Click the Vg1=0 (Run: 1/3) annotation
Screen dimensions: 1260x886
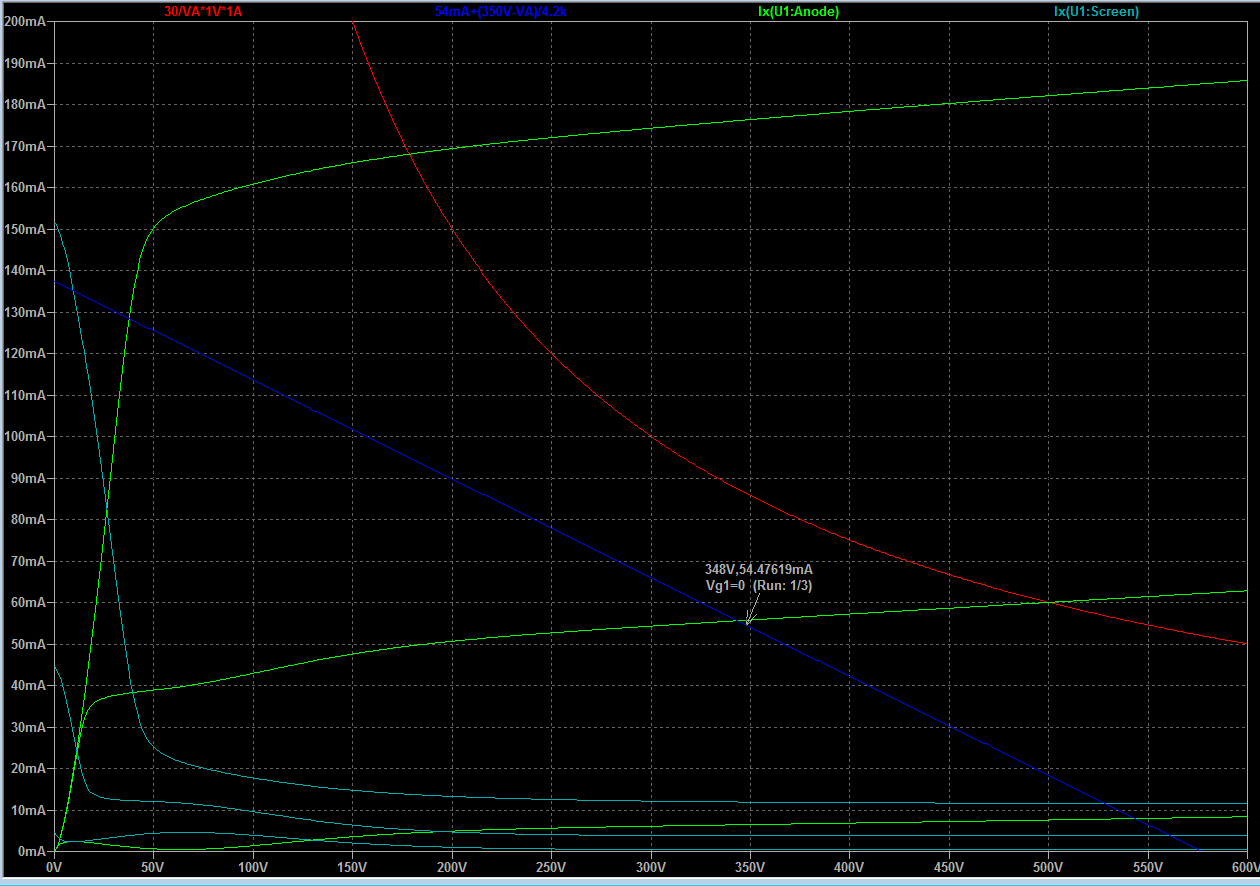[758, 586]
